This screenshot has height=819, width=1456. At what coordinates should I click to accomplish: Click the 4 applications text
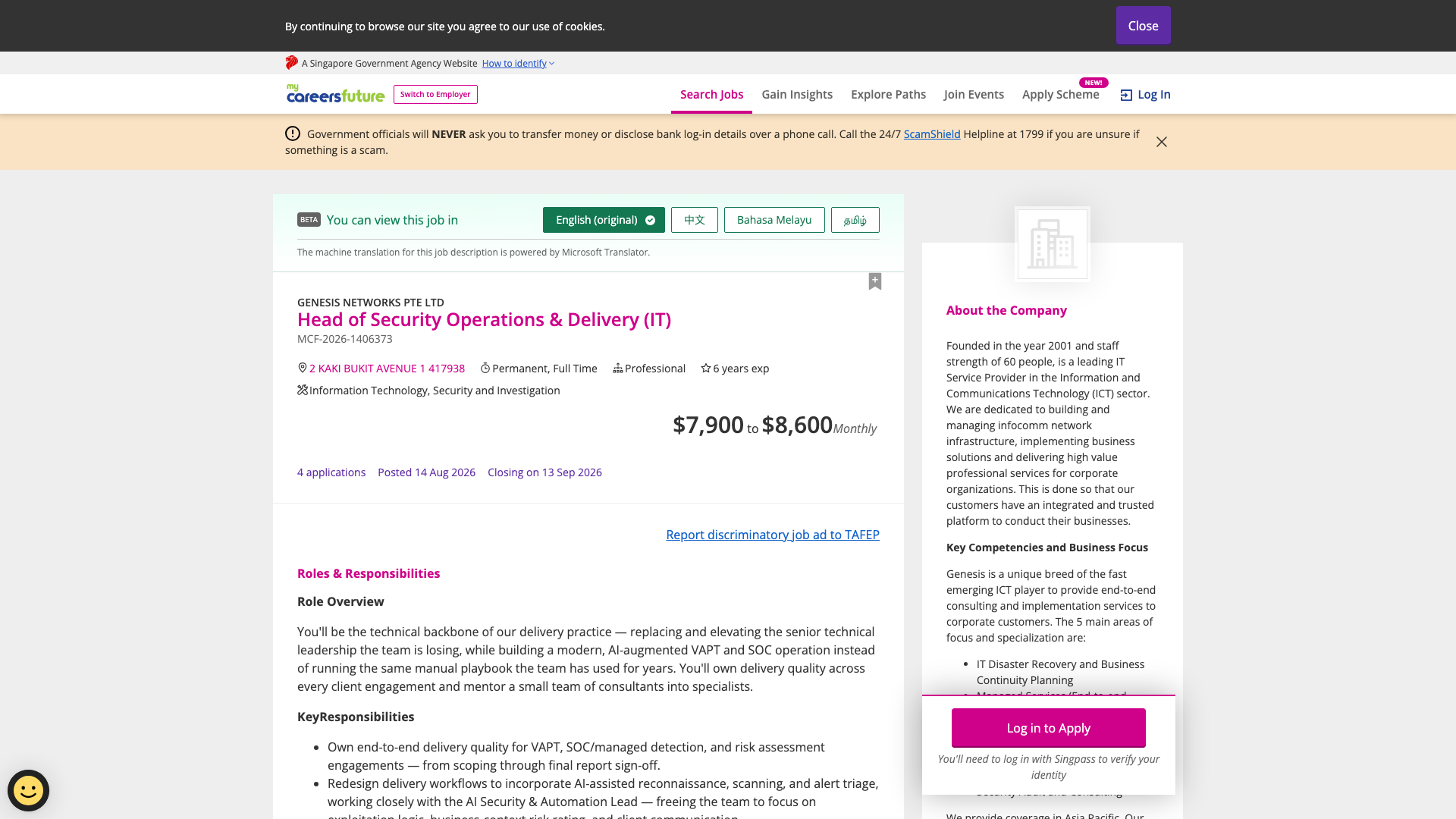click(x=331, y=472)
